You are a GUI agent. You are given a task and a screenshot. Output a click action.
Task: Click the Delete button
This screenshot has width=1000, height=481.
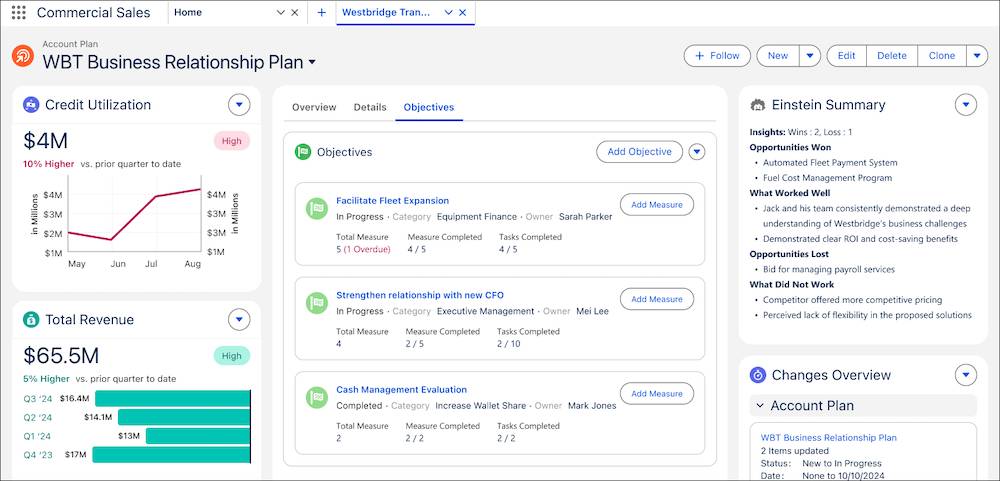[892, 56]
